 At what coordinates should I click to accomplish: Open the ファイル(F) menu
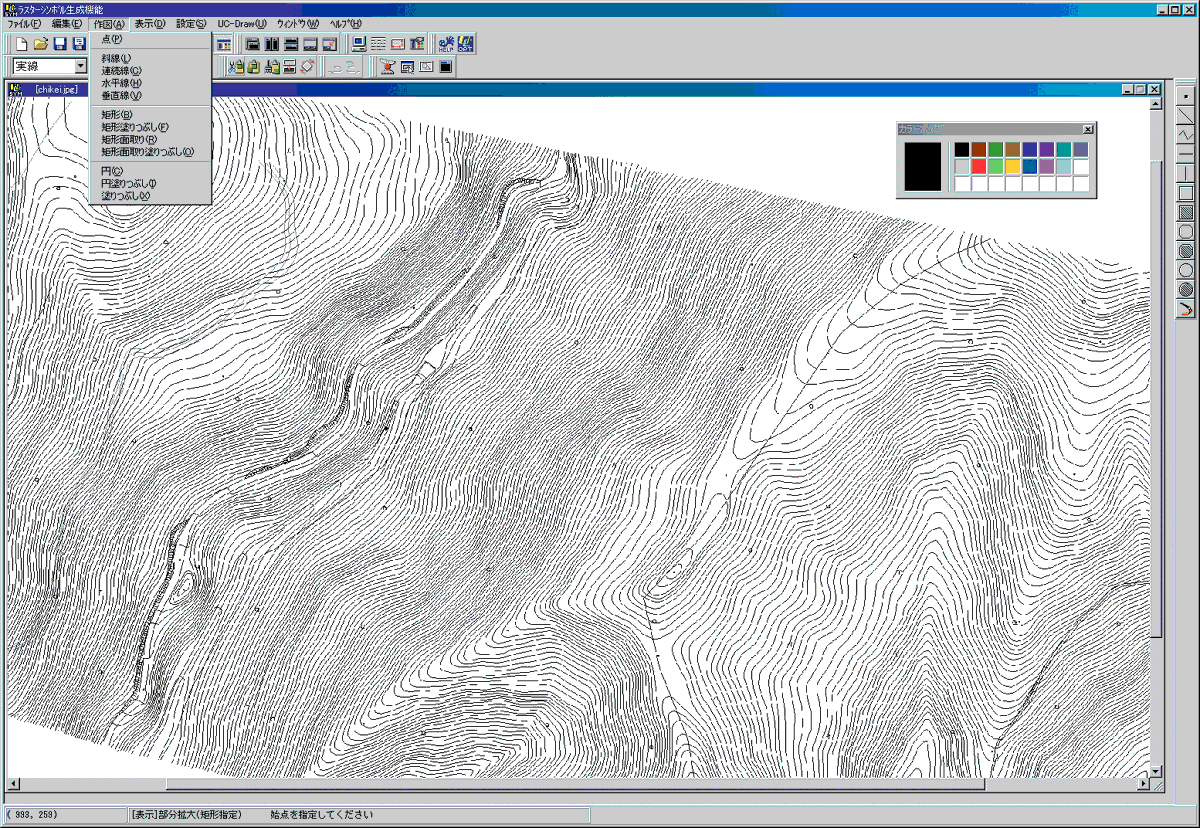click(25, 23)
